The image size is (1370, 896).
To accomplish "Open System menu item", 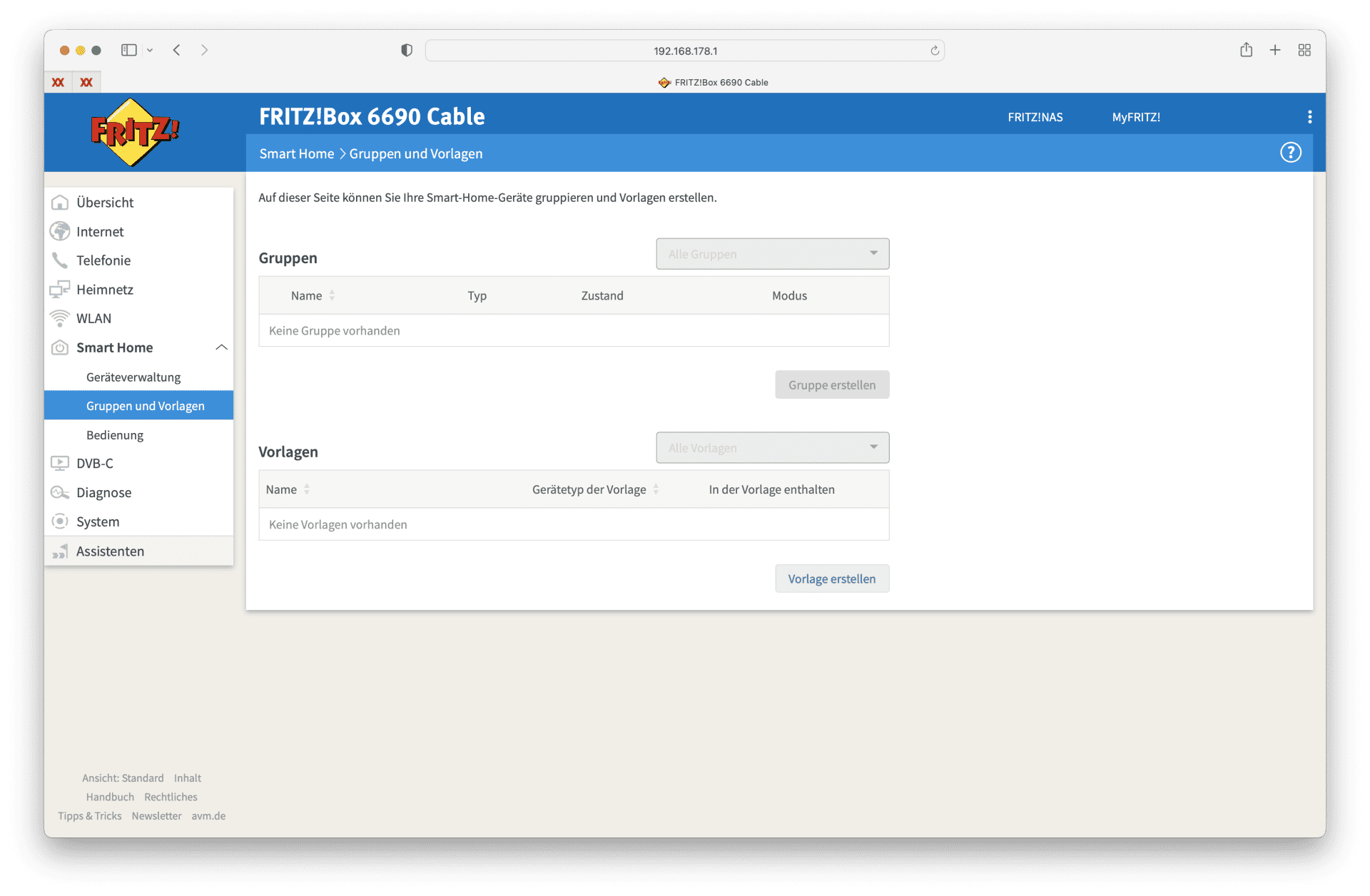I will coord(139,521).
